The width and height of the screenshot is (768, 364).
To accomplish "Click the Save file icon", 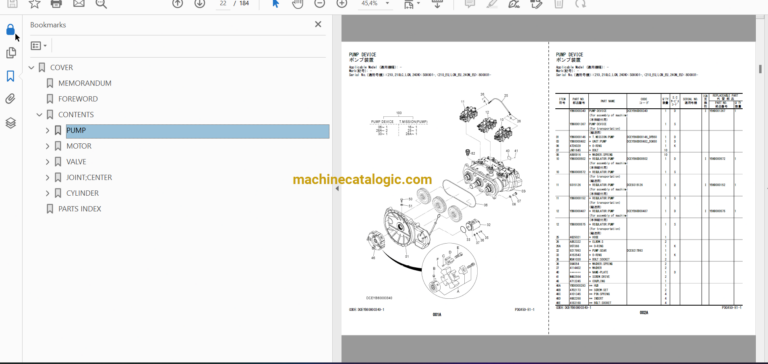I will tap(11, 3).
